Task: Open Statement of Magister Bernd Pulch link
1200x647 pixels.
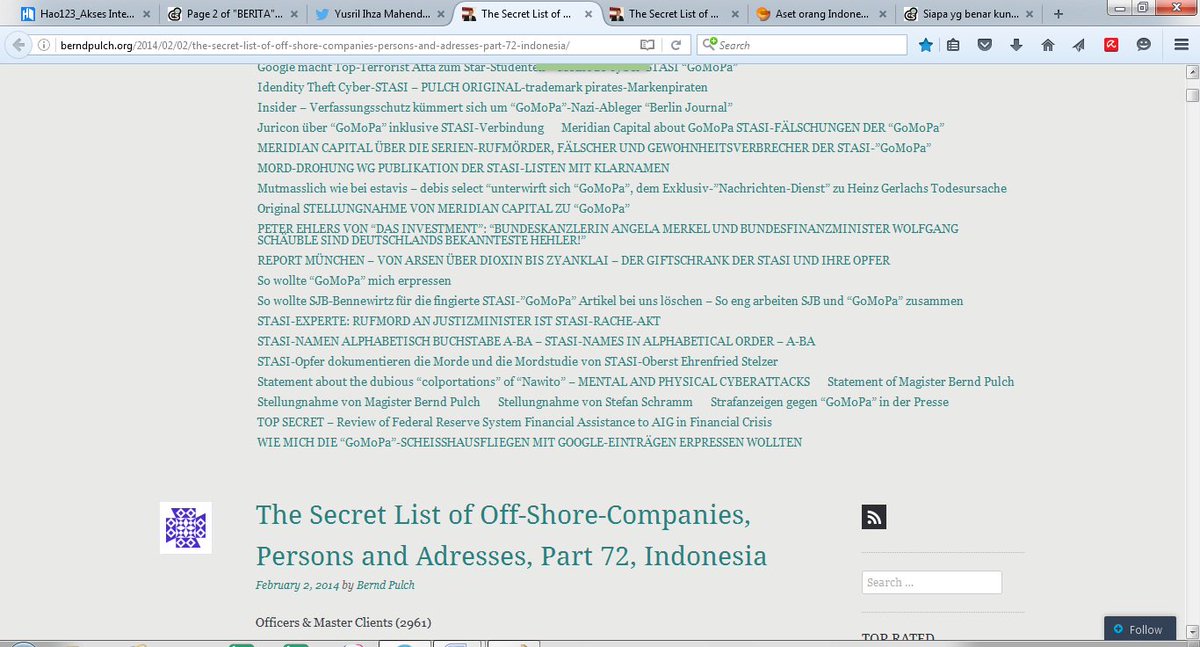Action: (920, 381)
